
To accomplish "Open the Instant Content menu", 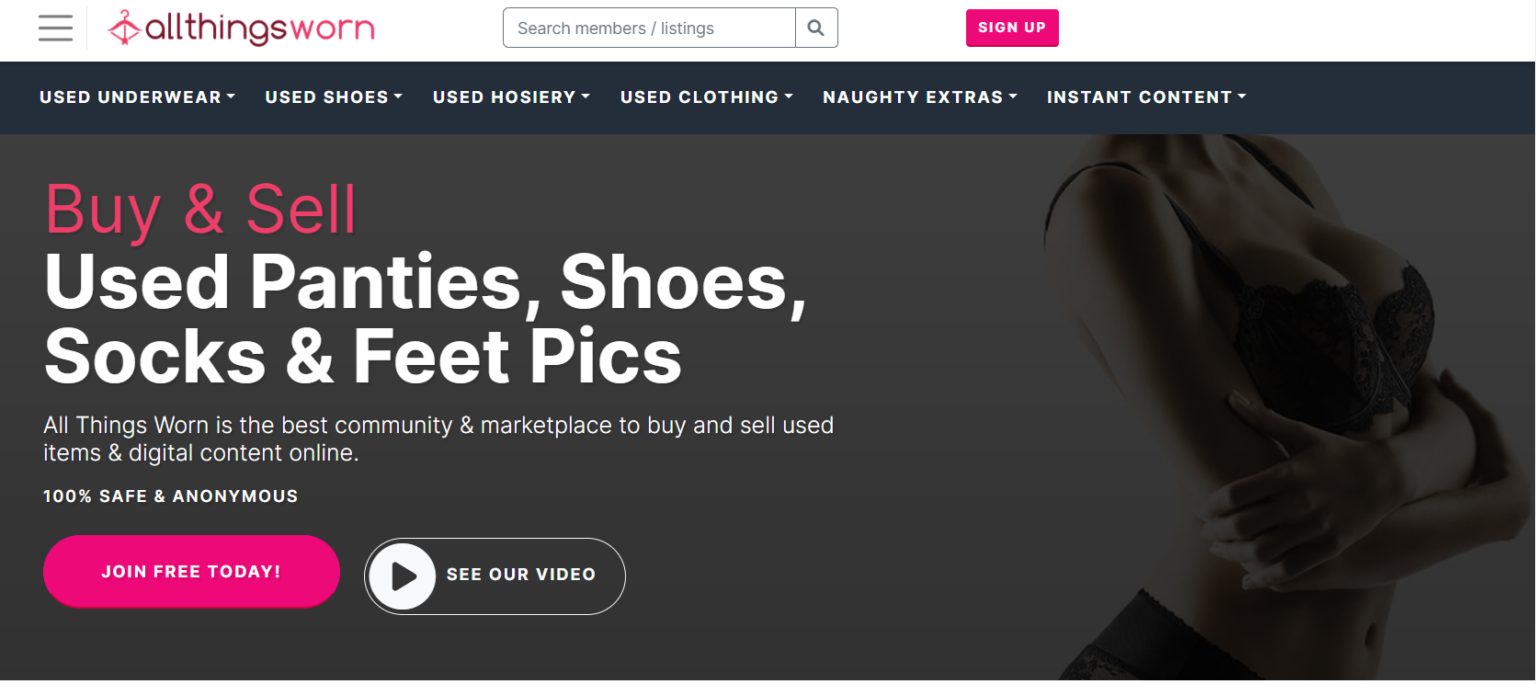I will pos(1146,97).
